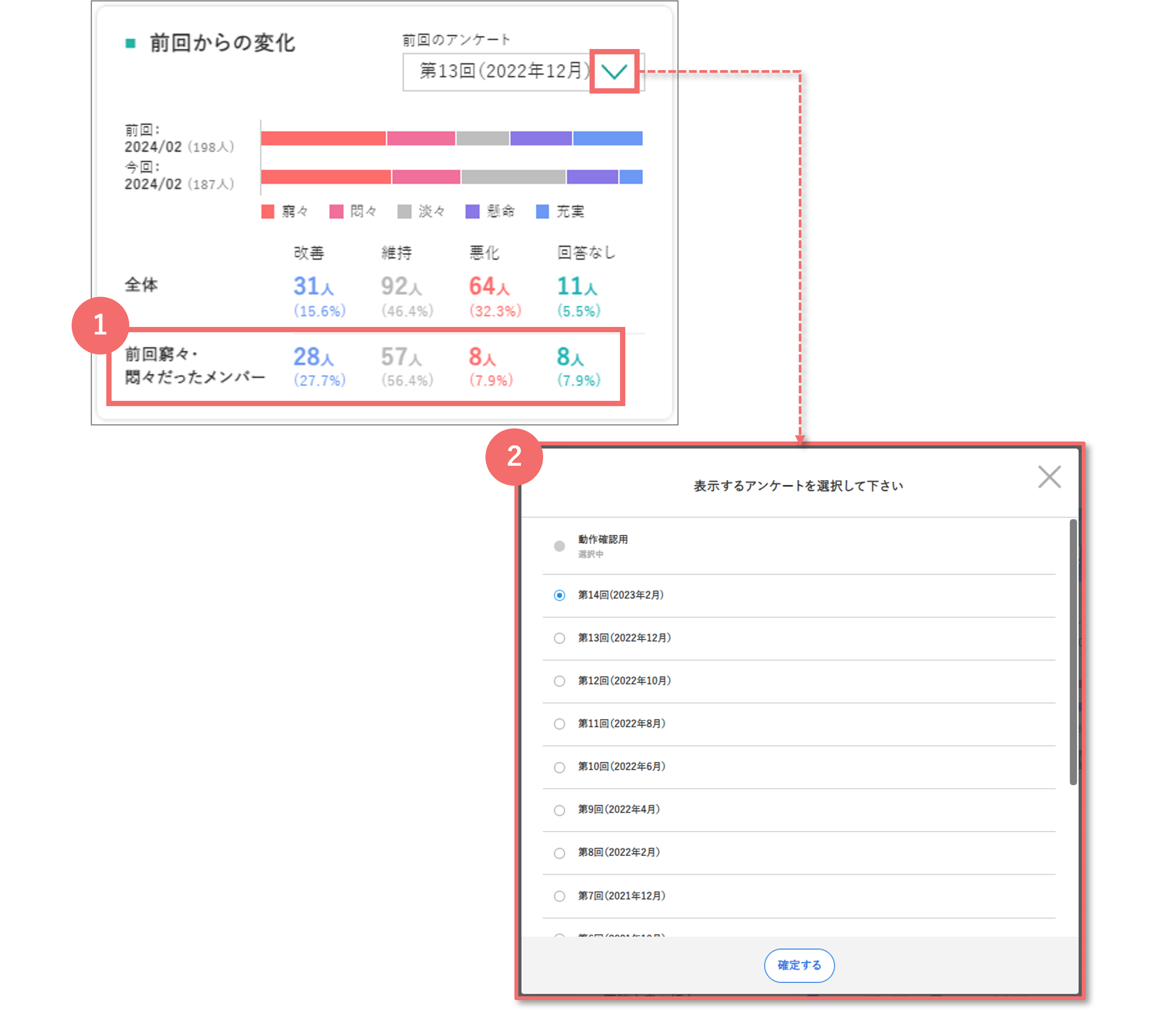This screenshot has width=1176, height=1011.
Task: Click the 淡々 gray legend swatch
Action: click(404, 211)
